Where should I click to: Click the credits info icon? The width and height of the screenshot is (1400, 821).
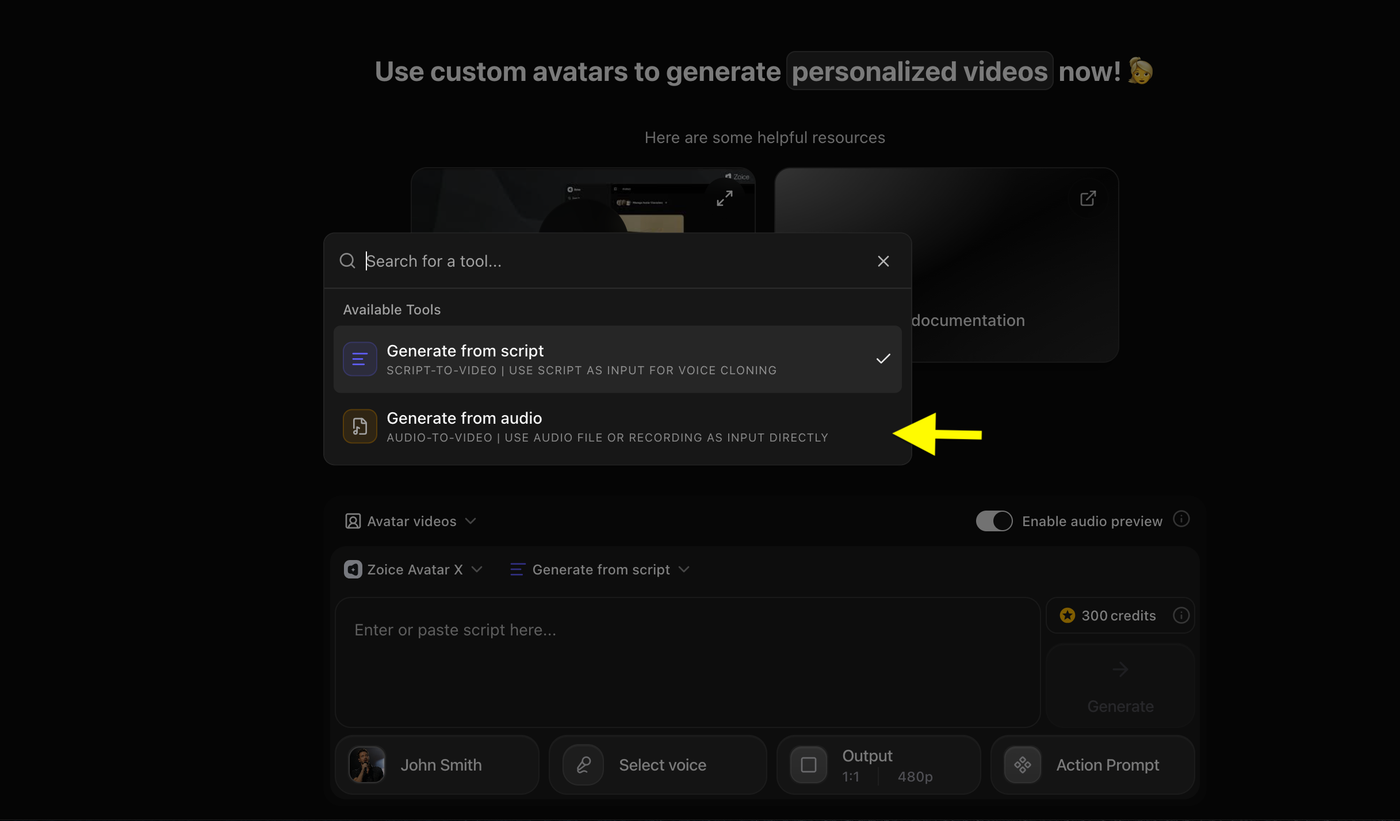pyautogui.click(x=1181, y=615)
